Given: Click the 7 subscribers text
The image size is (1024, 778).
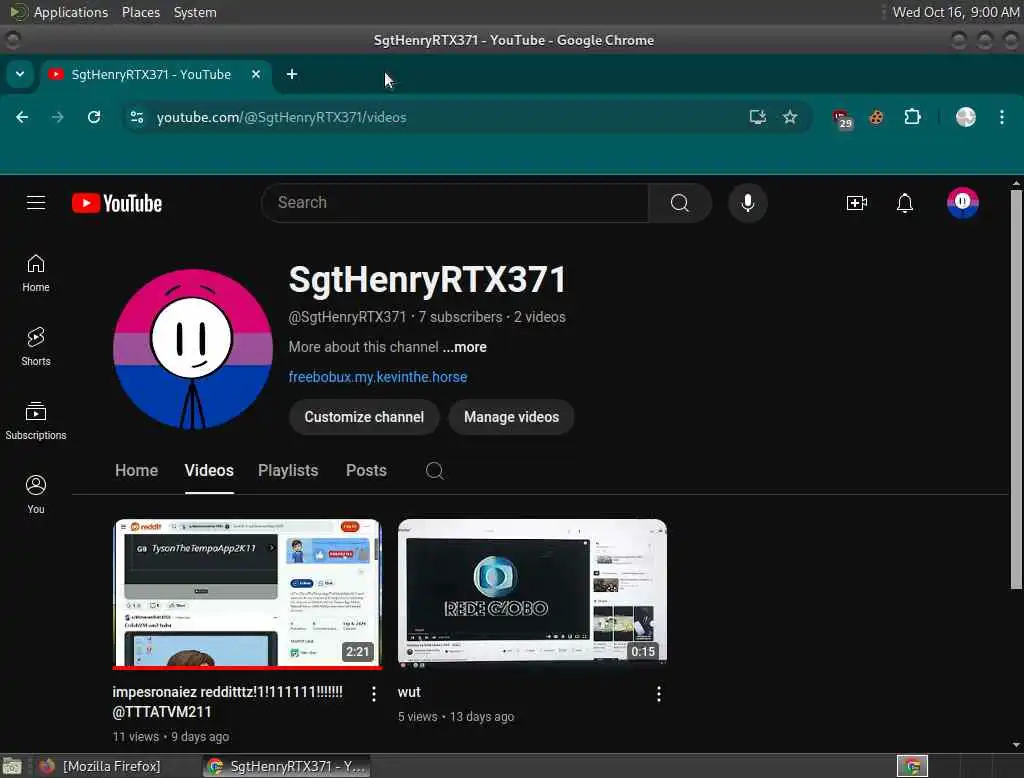Looking at the screenshot, I should (460, 317).
